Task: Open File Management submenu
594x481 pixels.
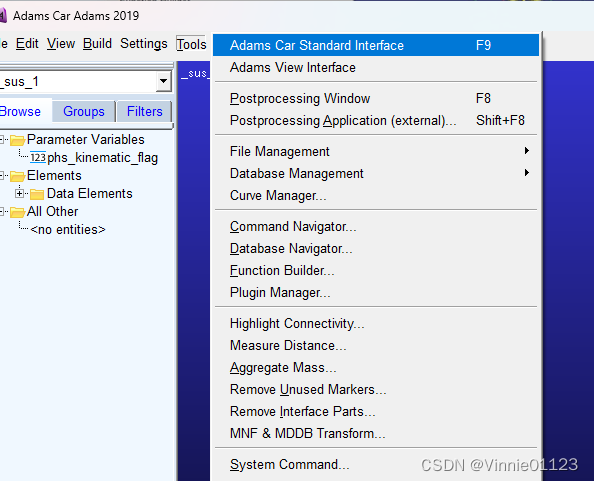Action: (x=376, y=151)
